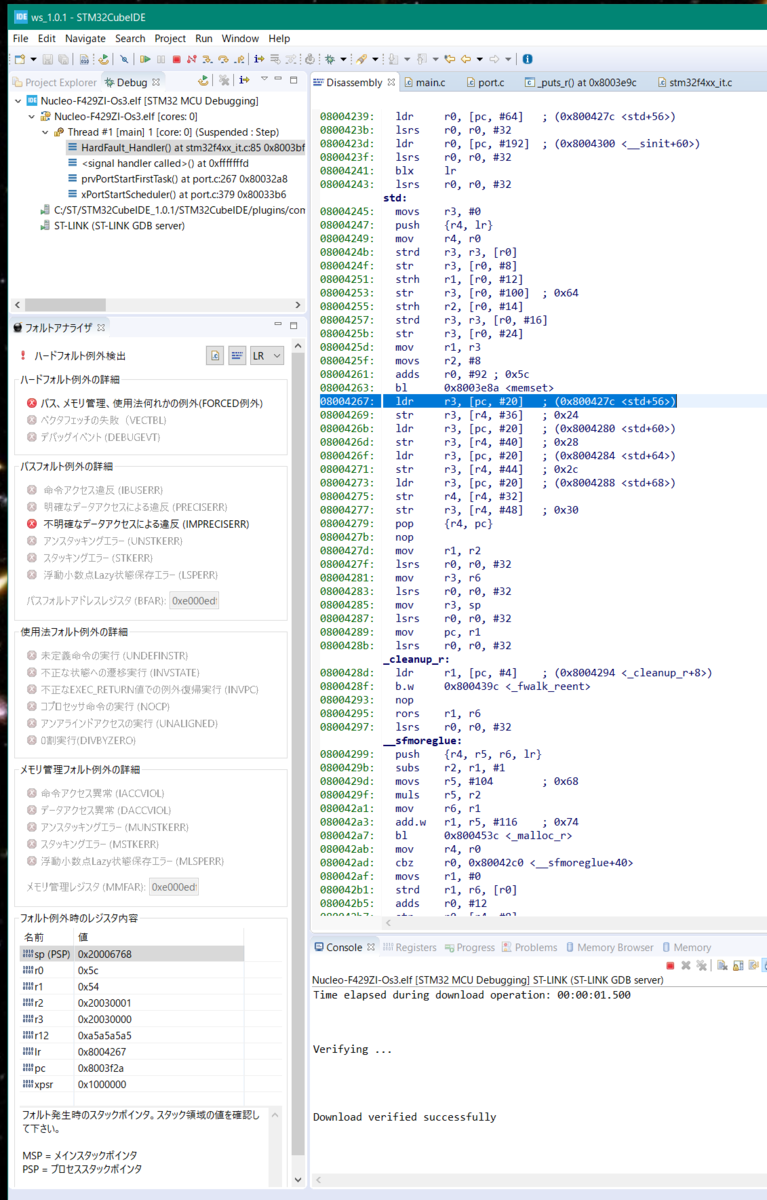The image size is (767, 1200).
Task: Open the LR dropdown in fault analyzer
Action: pyautogui.click(x=267, y=355)
